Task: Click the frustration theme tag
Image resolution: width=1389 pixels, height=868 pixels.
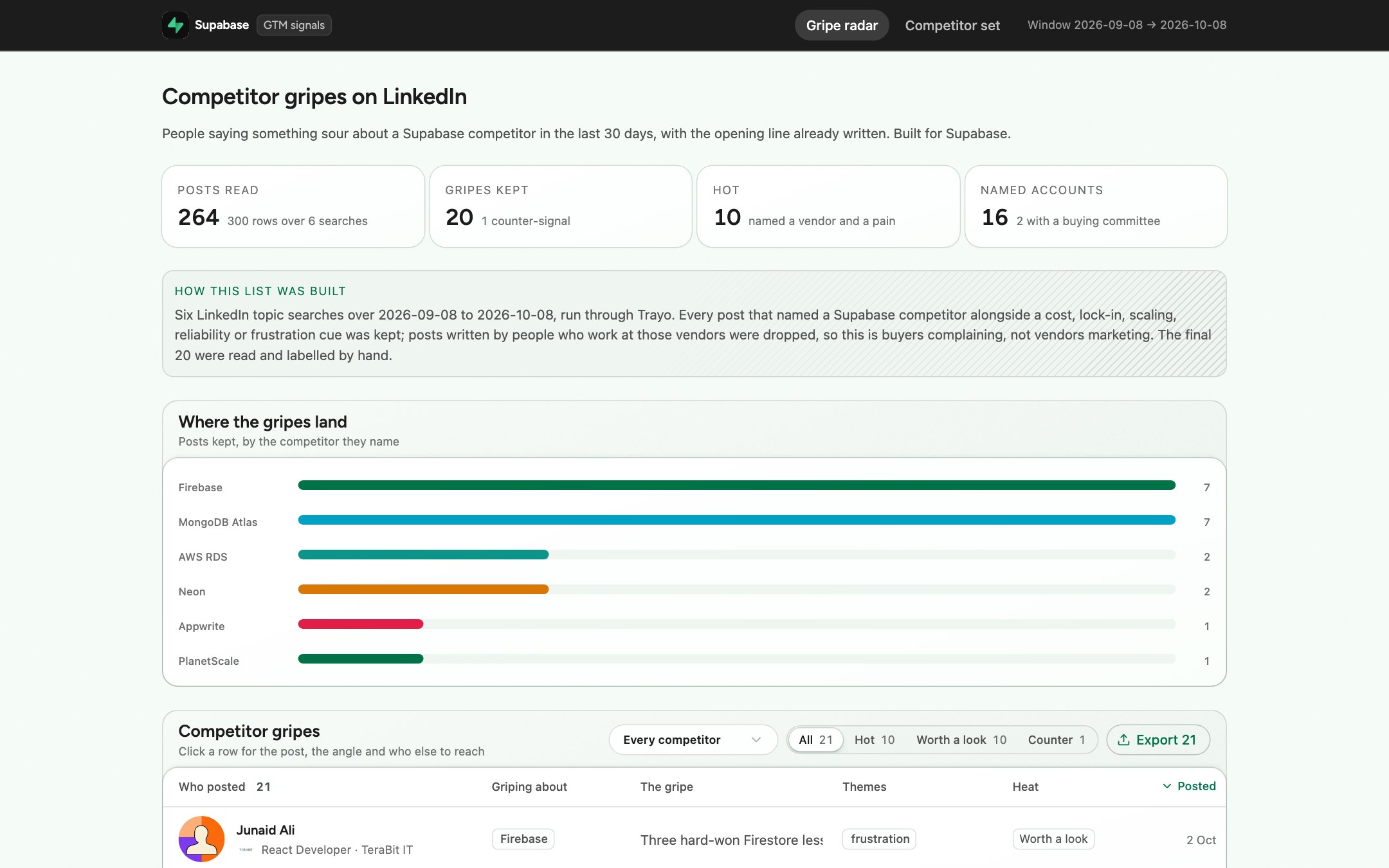Action: [879, 839]
